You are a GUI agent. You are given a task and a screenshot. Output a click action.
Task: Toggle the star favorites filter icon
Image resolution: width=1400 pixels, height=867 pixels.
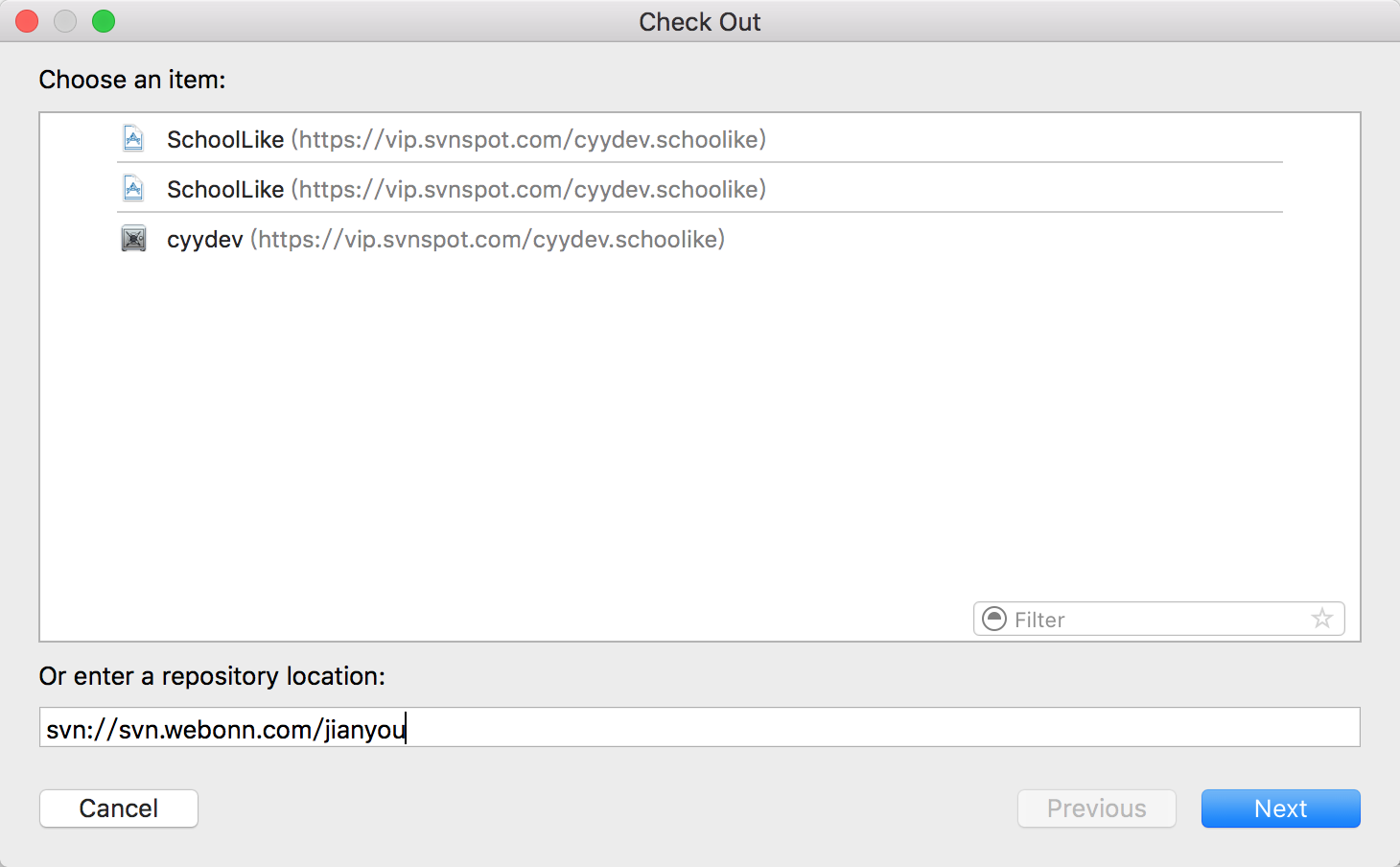pos(1322,620)
